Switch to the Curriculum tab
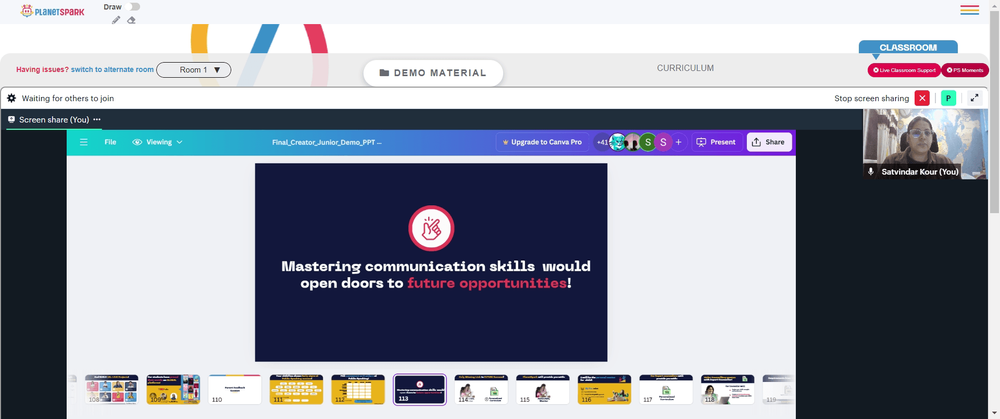 686,68
